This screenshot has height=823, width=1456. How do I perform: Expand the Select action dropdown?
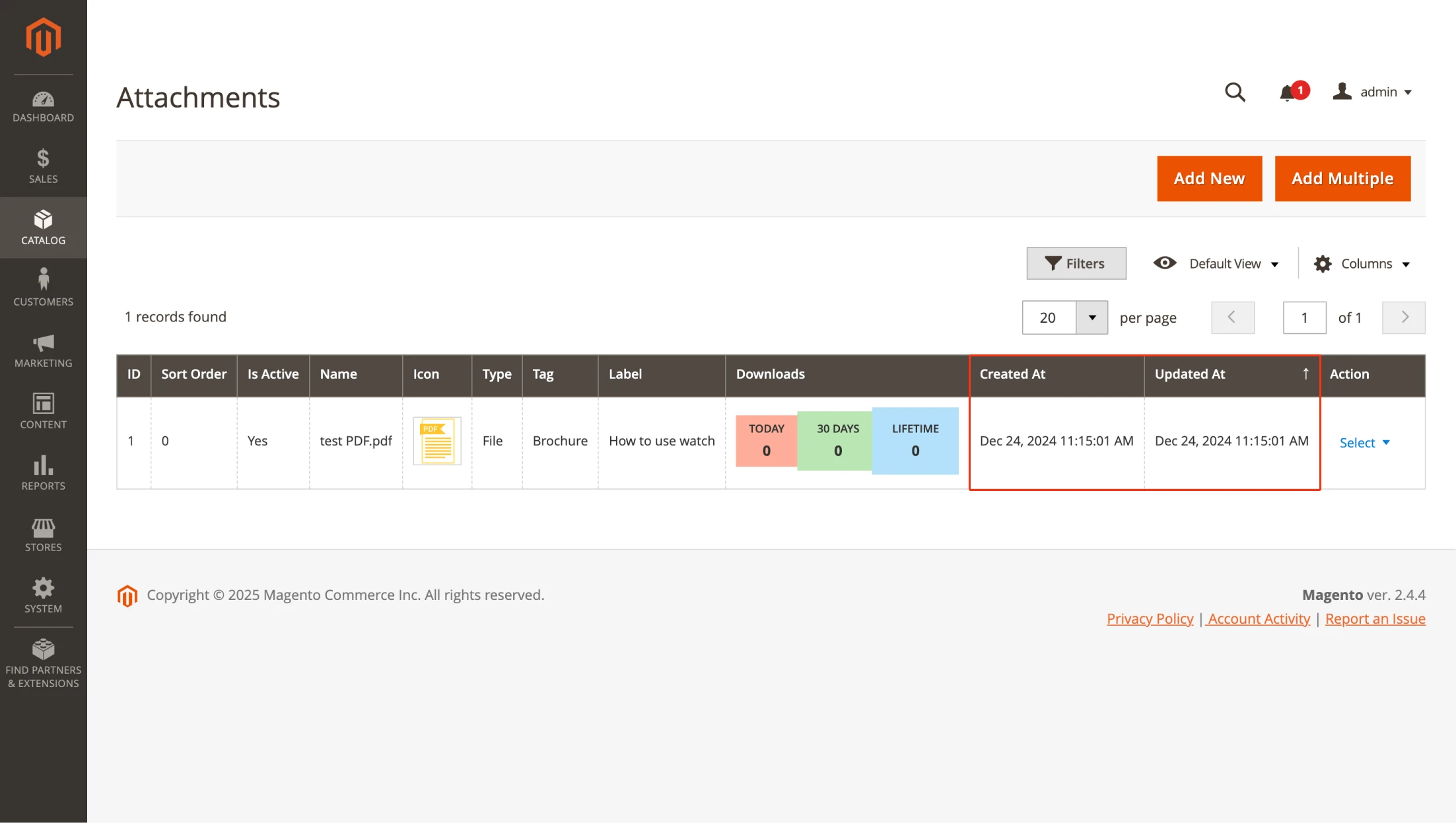(1364, 443)
